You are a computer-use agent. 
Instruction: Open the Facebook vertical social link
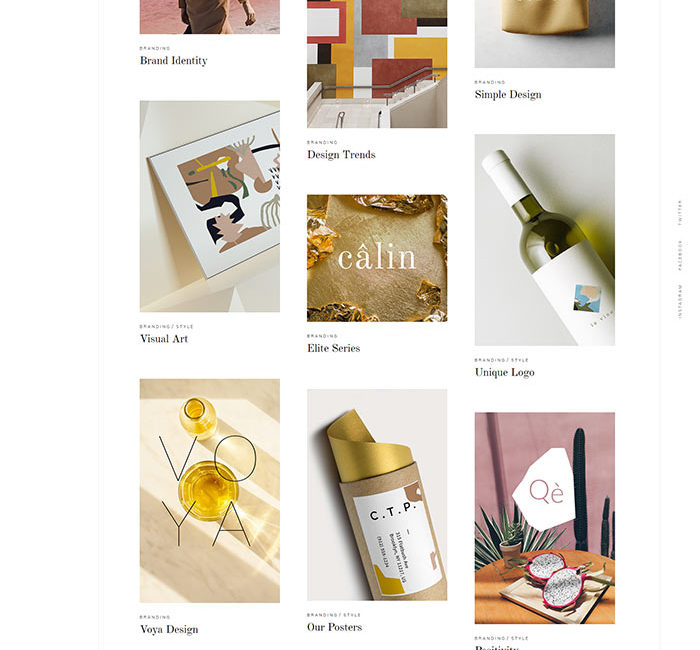[x=680, y=255]
